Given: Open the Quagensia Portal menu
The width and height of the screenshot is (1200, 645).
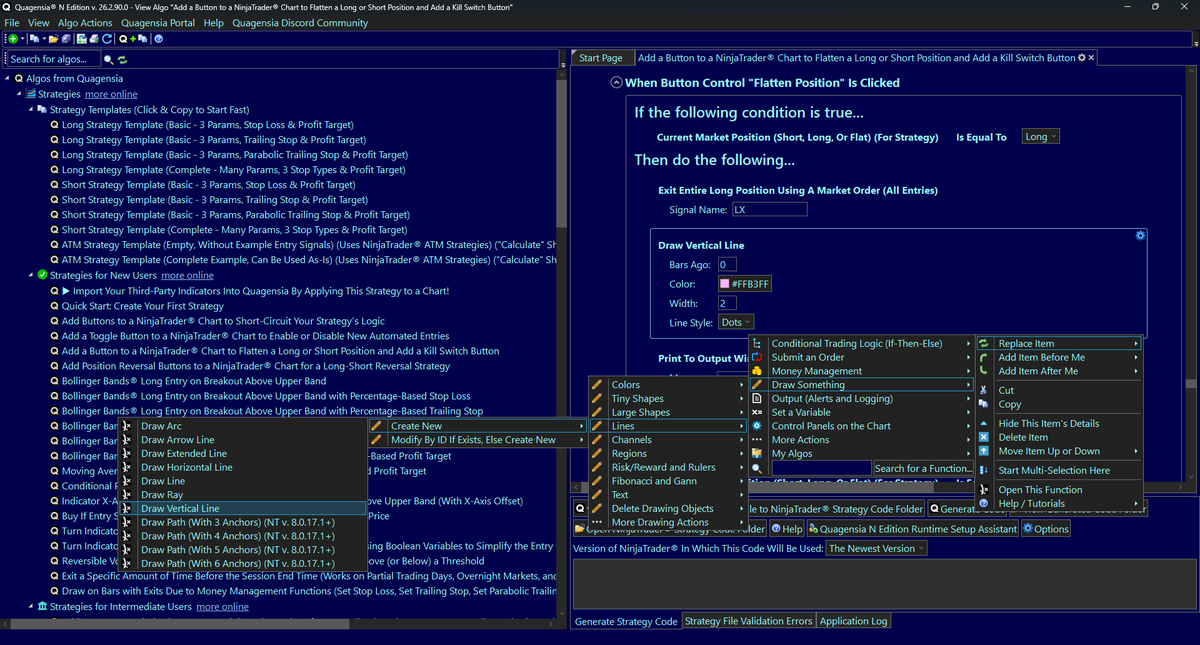Looking at the screenshot, I should 158,22.
